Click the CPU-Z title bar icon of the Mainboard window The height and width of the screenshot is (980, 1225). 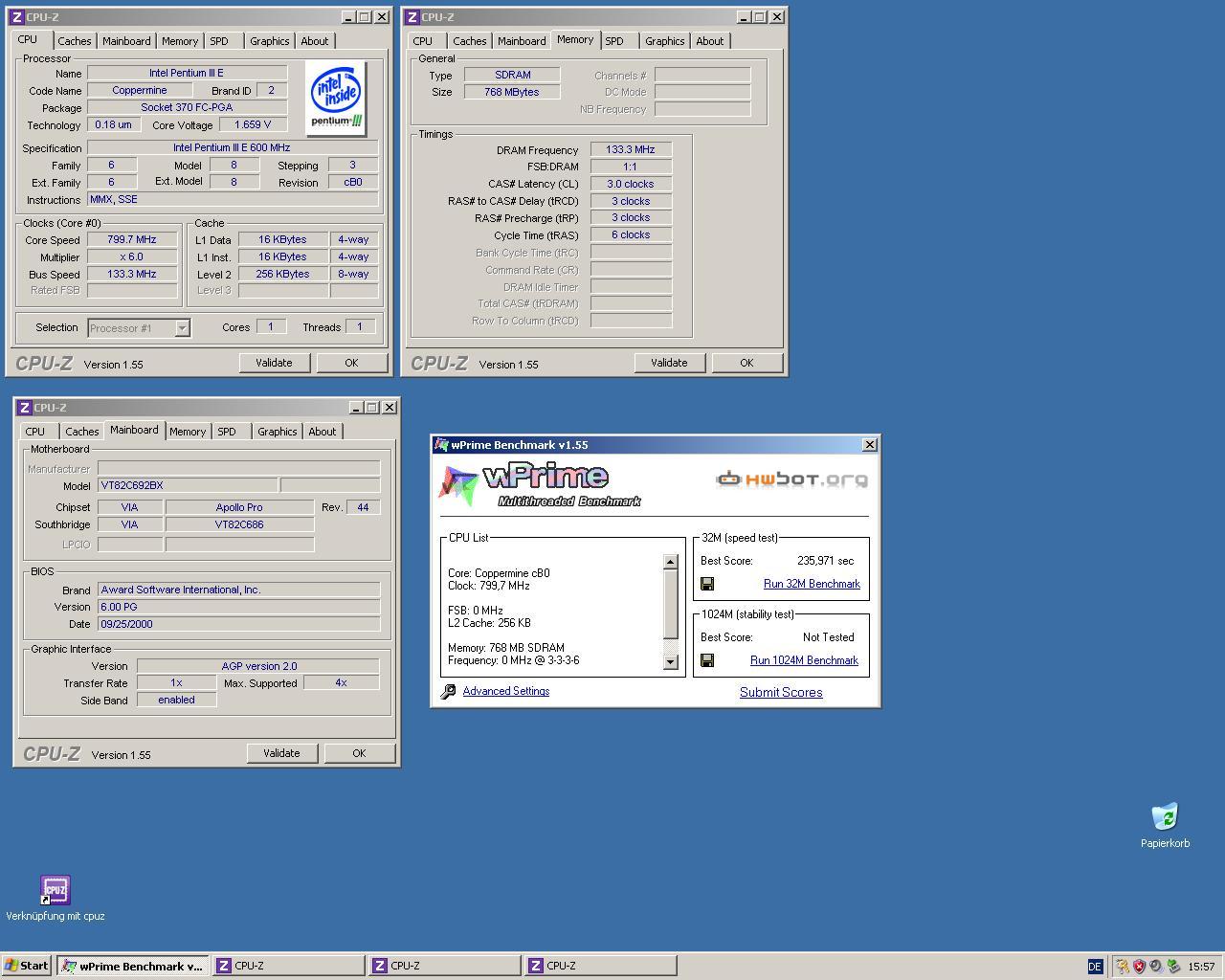pyautogui.click(x=25, y=408)
